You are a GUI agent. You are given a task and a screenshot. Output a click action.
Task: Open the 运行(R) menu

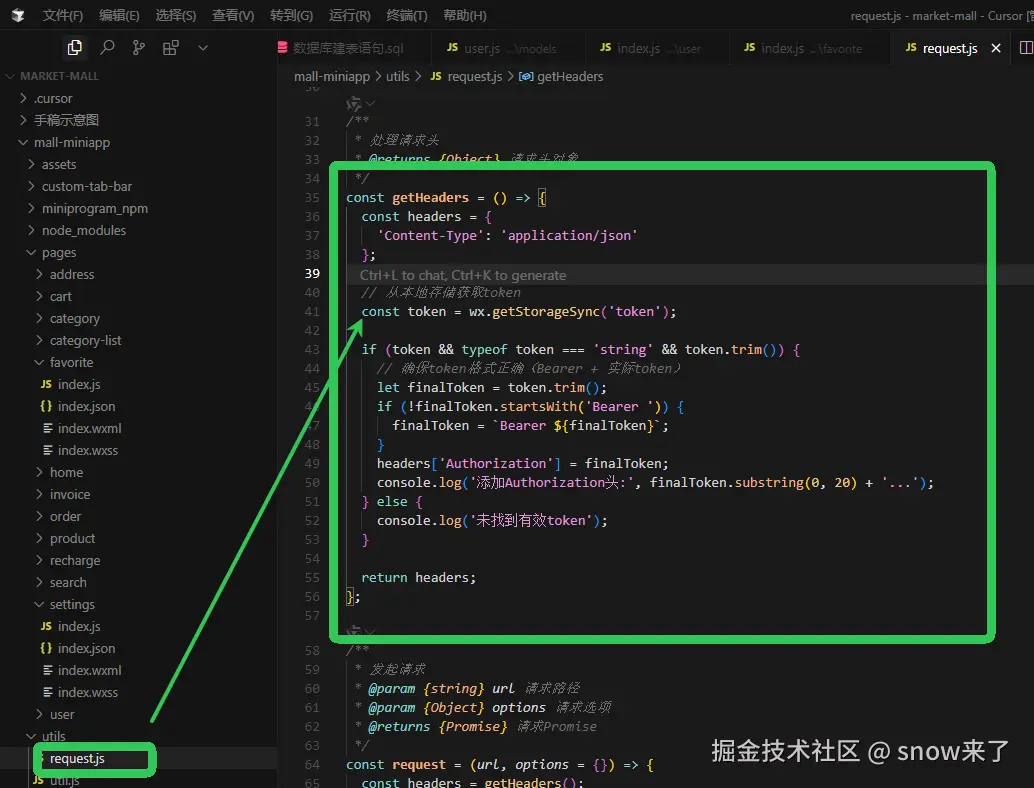coord(350,15)
